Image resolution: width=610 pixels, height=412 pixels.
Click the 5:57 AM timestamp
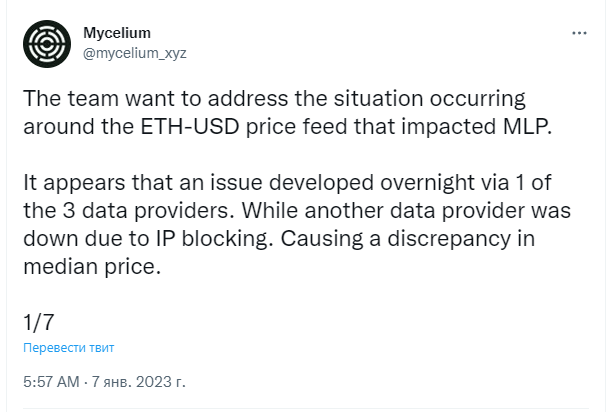click(51, 382)
